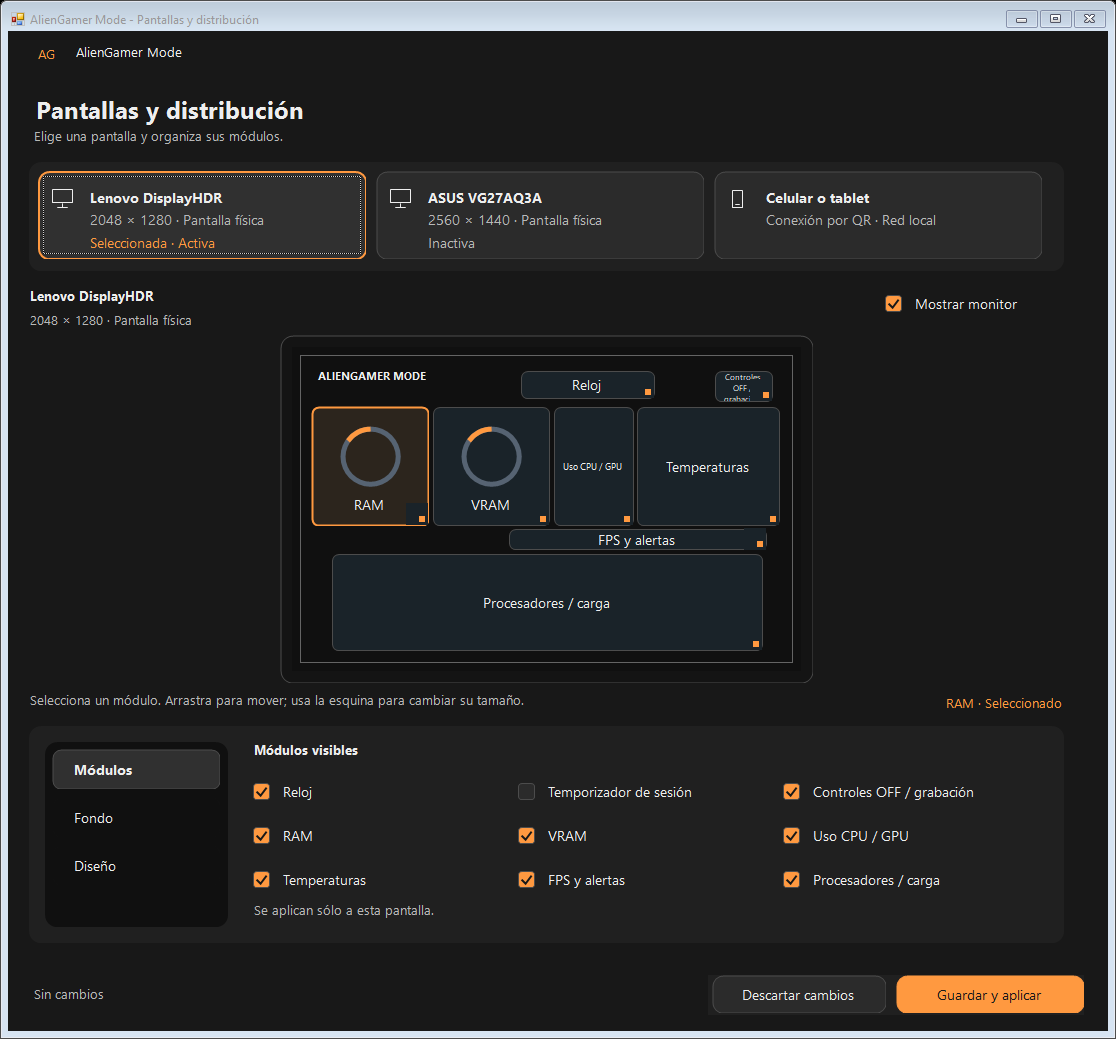Click the 'Sin cambios' status text

(x=69, y=994)
